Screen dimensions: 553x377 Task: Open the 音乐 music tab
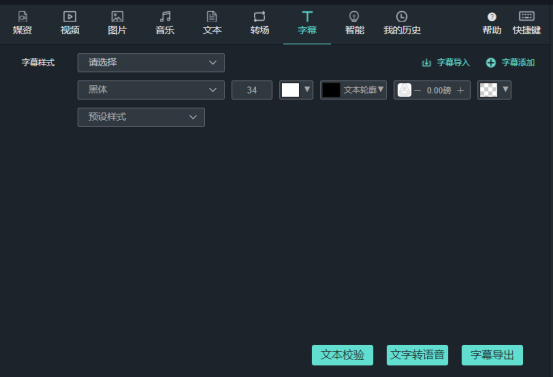pos(165,23)
